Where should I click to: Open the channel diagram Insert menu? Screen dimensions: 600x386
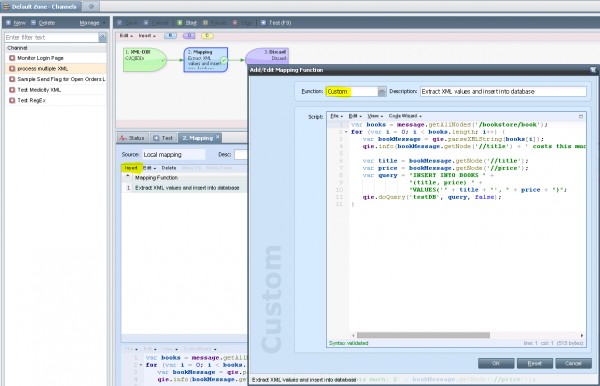tap(147, 36)
